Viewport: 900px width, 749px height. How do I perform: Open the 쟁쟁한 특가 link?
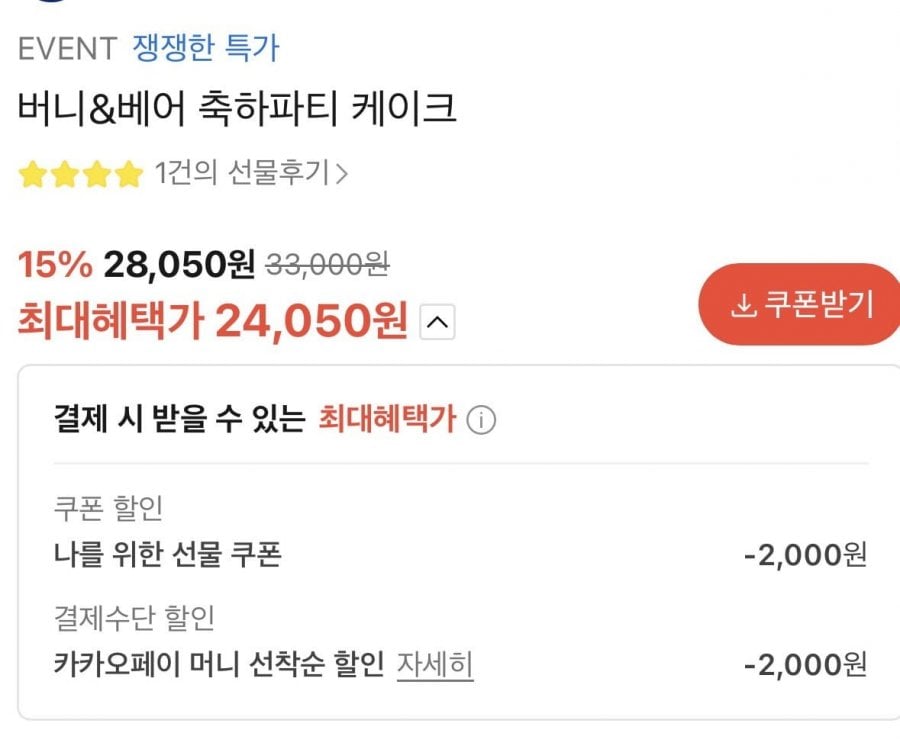pyautogui.click(x=206, y=47)
